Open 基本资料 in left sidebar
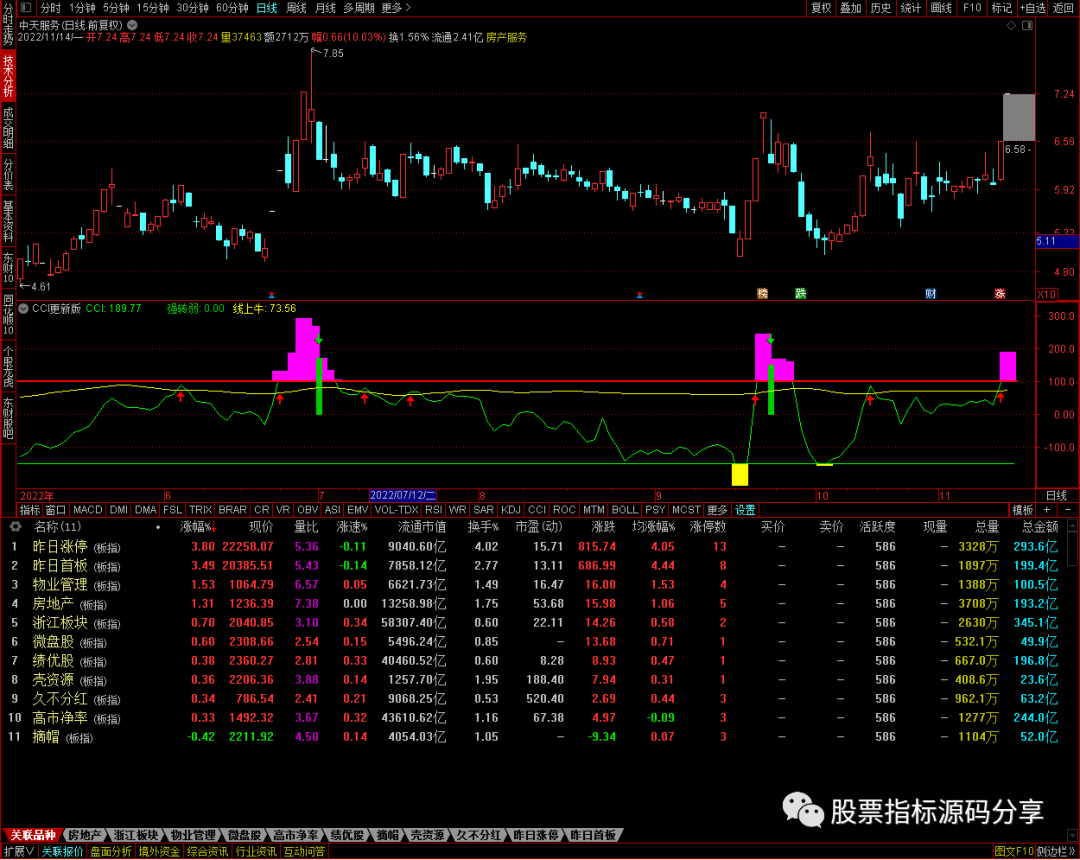The width and height of the screenshot is (1080, 860). click(8, 221)
